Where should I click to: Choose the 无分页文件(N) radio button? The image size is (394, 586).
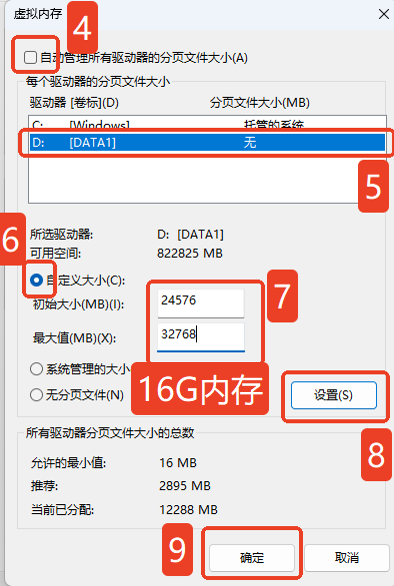36,395
